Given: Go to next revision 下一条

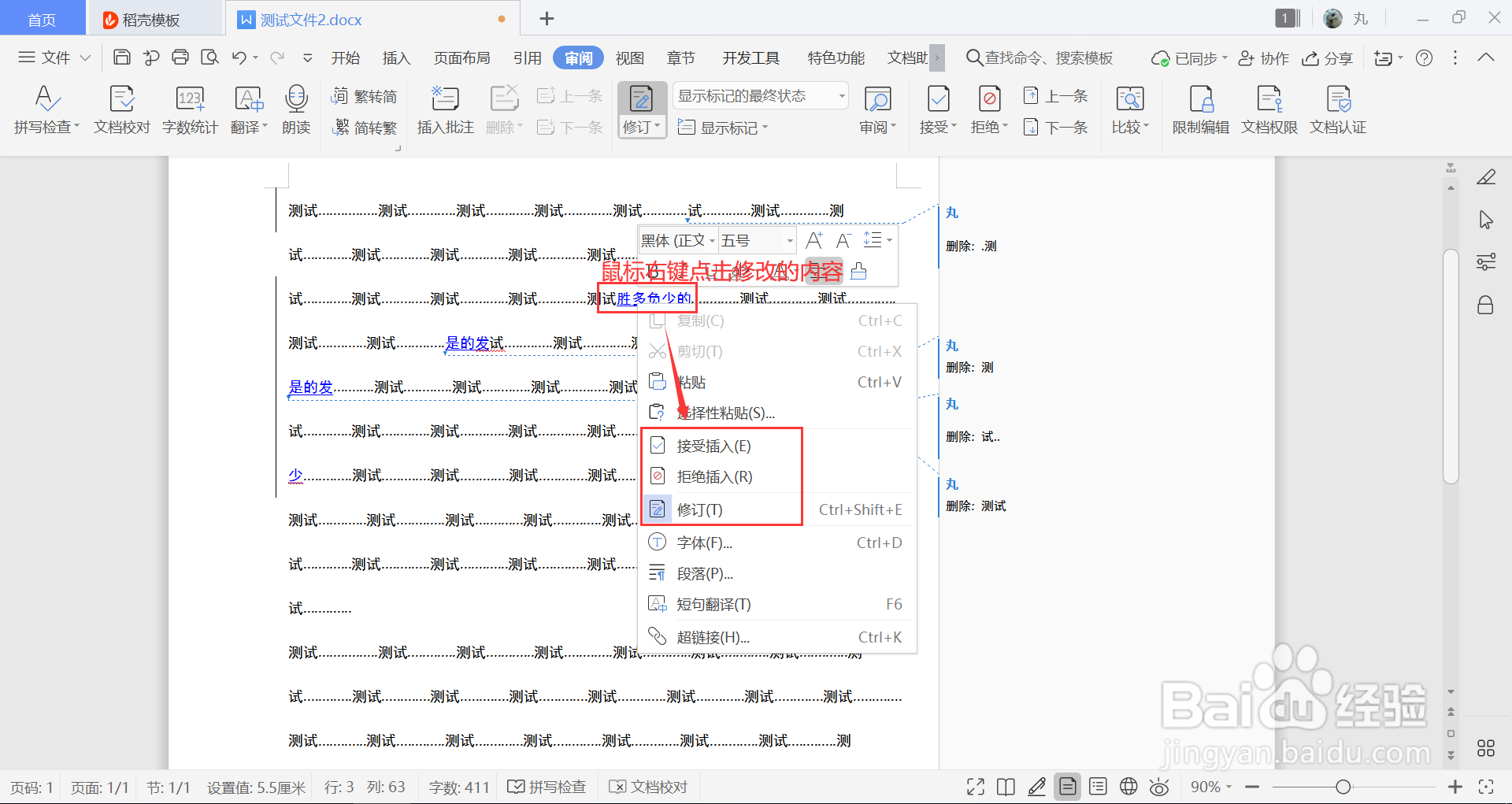Looking at the screenshot, I should click(x=1055, y=127).
